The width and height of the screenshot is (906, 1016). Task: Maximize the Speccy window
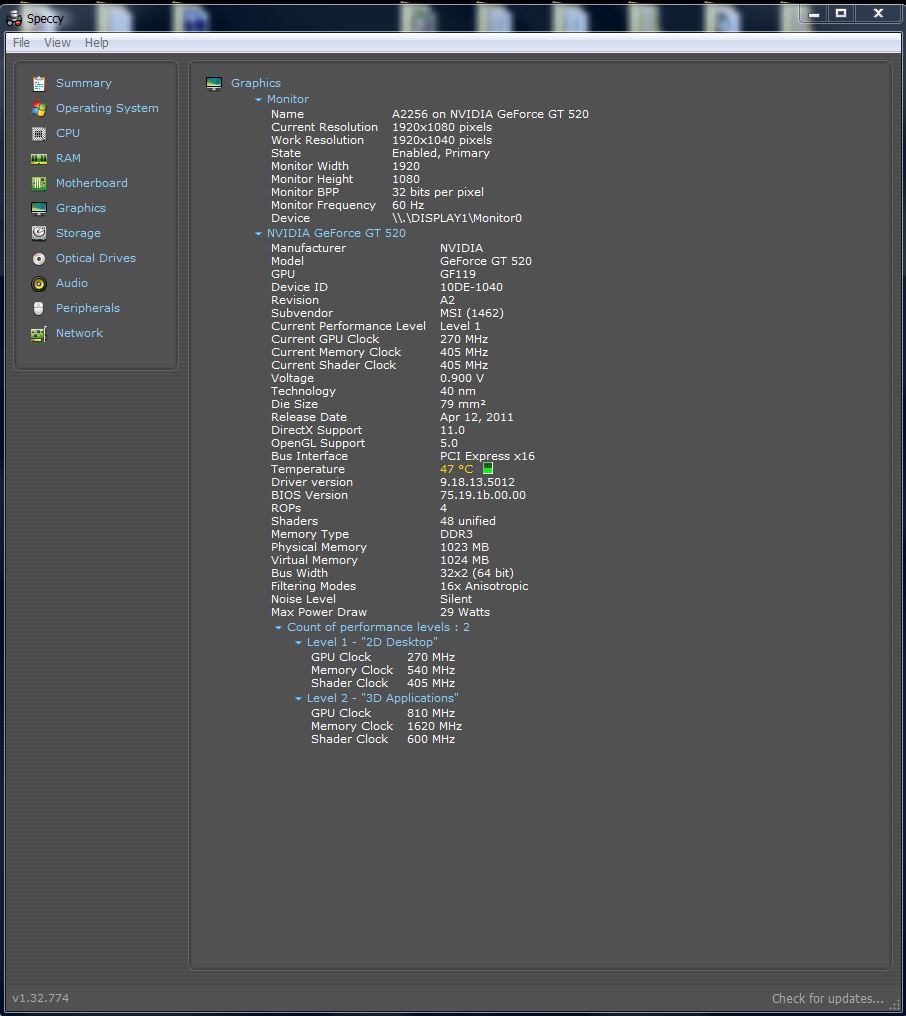coord(841,13)
